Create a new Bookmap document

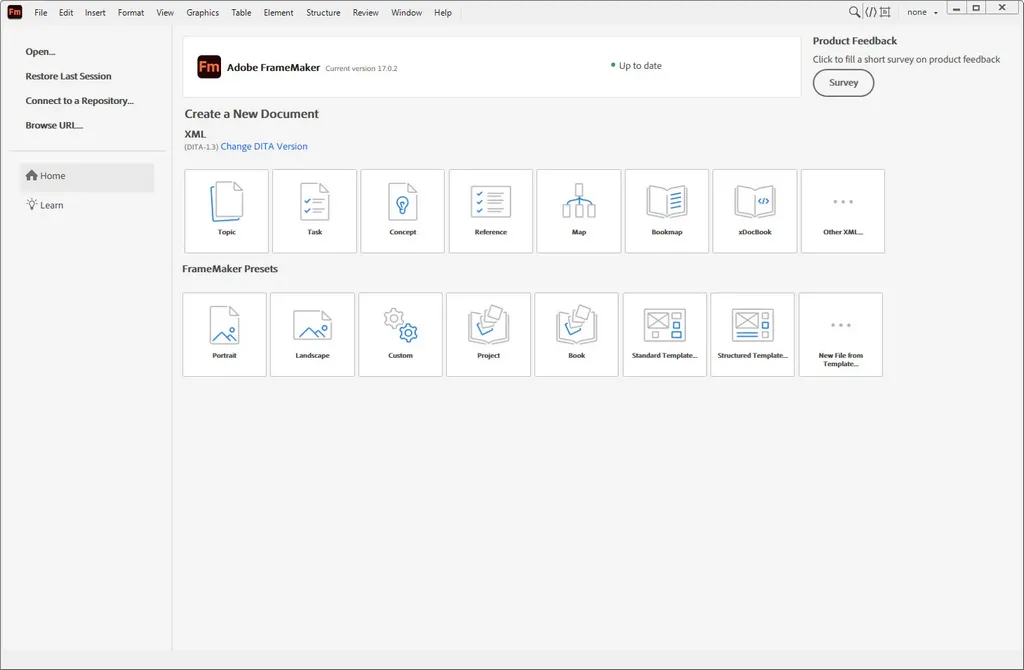[667, 211]
